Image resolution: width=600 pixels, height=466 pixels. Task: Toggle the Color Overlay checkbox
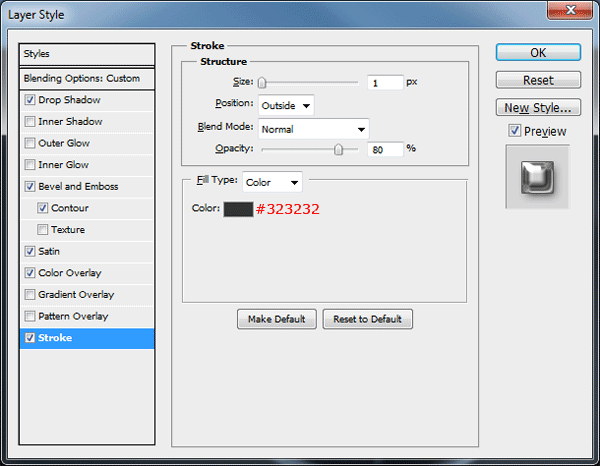[30, 273]
